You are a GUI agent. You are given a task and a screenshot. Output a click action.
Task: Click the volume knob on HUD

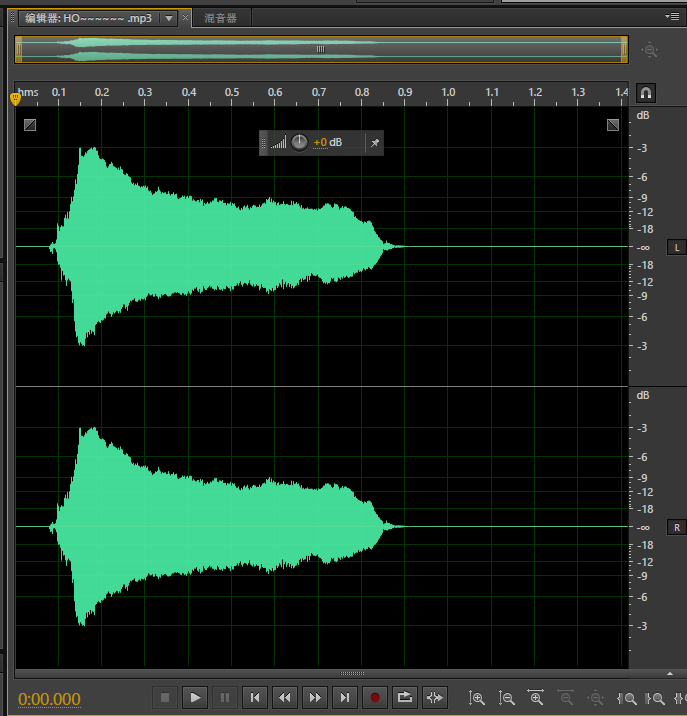point(299,143)
